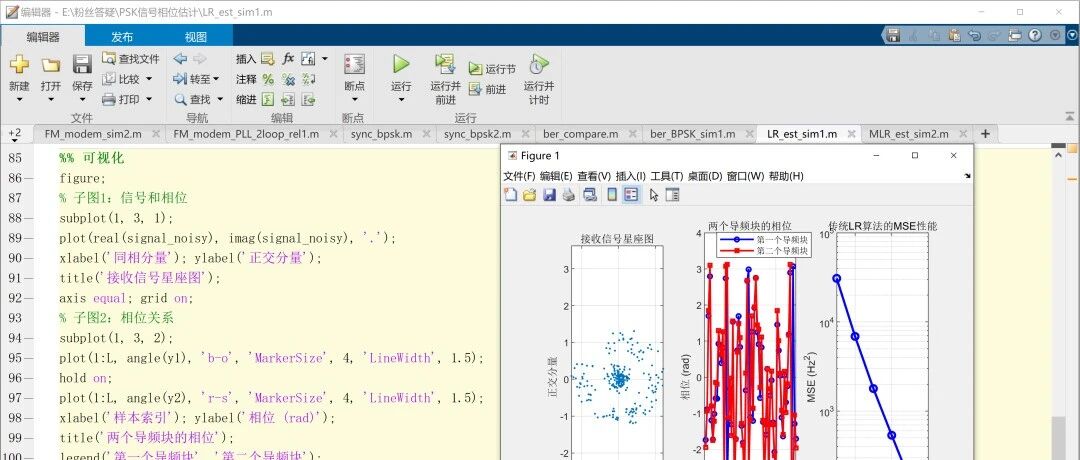Click the Breakpoints (断点) icon
Viewport: 1080px width, 460px height.
pyautogui.click(x=355, y=65)
